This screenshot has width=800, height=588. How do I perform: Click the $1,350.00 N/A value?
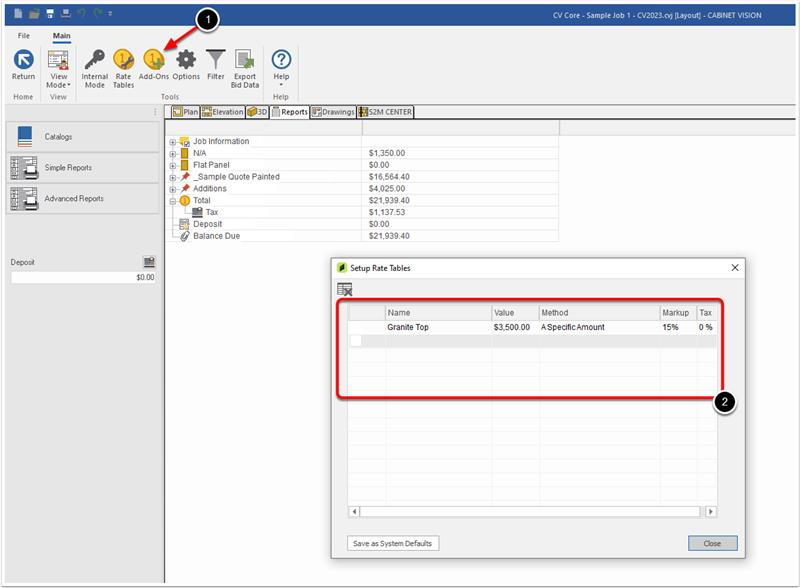387,153
